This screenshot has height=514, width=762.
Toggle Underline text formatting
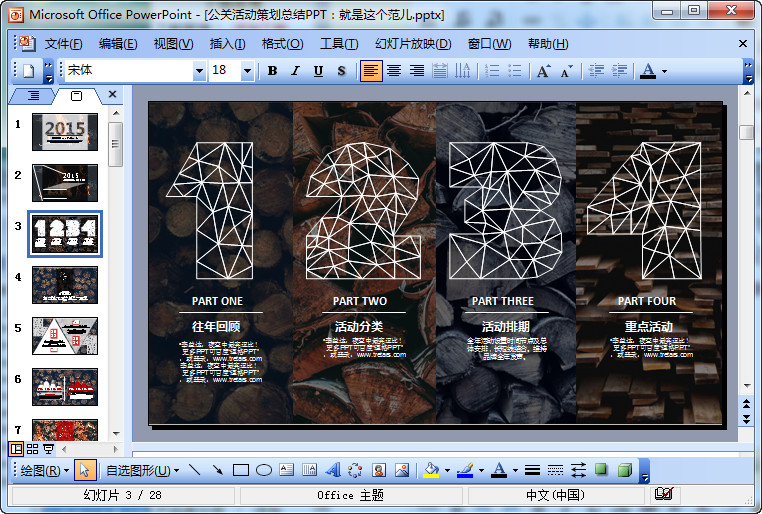(x=318, y=71)
